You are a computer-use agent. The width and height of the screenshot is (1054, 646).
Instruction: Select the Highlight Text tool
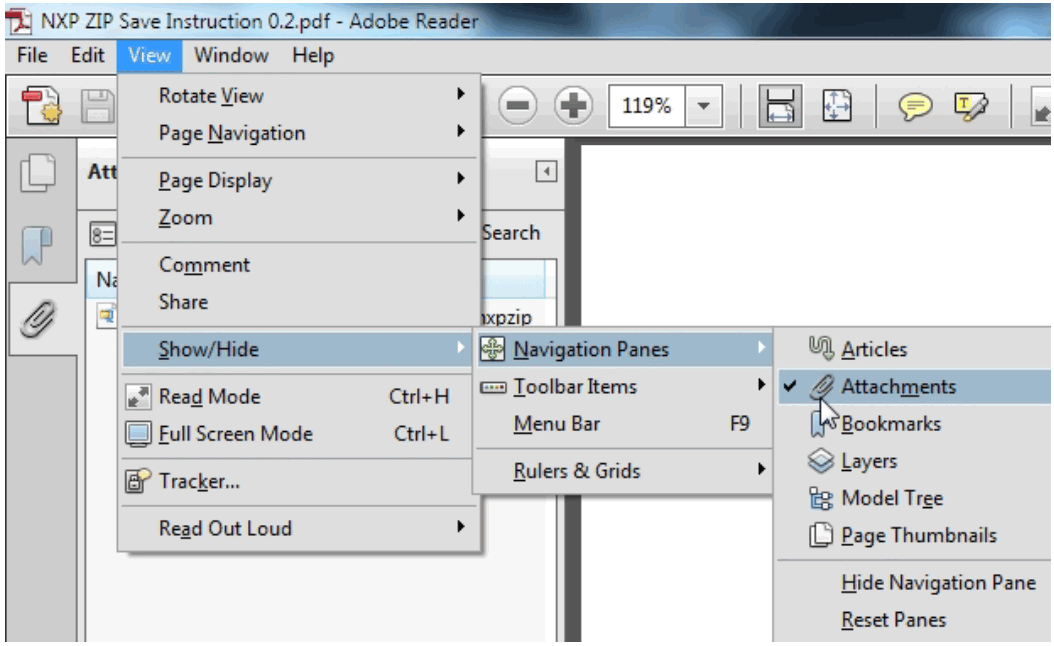(971, 106)
